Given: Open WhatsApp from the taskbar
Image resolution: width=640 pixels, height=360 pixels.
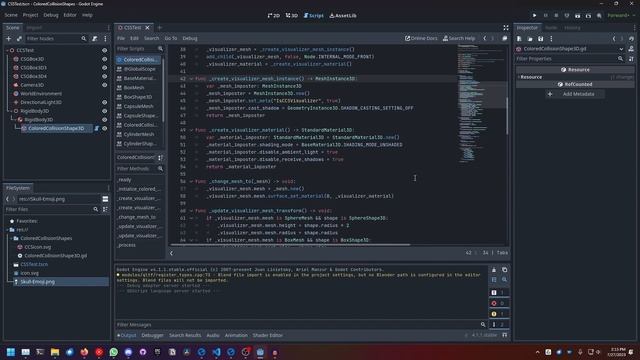Looking at the screenshot, I should [113, 352].
